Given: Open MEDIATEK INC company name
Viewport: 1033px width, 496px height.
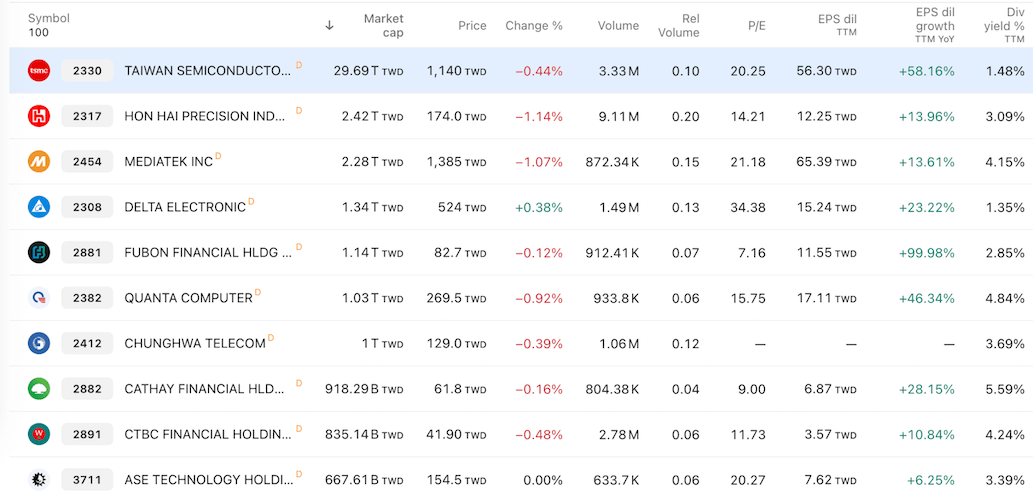Looking at the screenshot, I should pos(169,162).
